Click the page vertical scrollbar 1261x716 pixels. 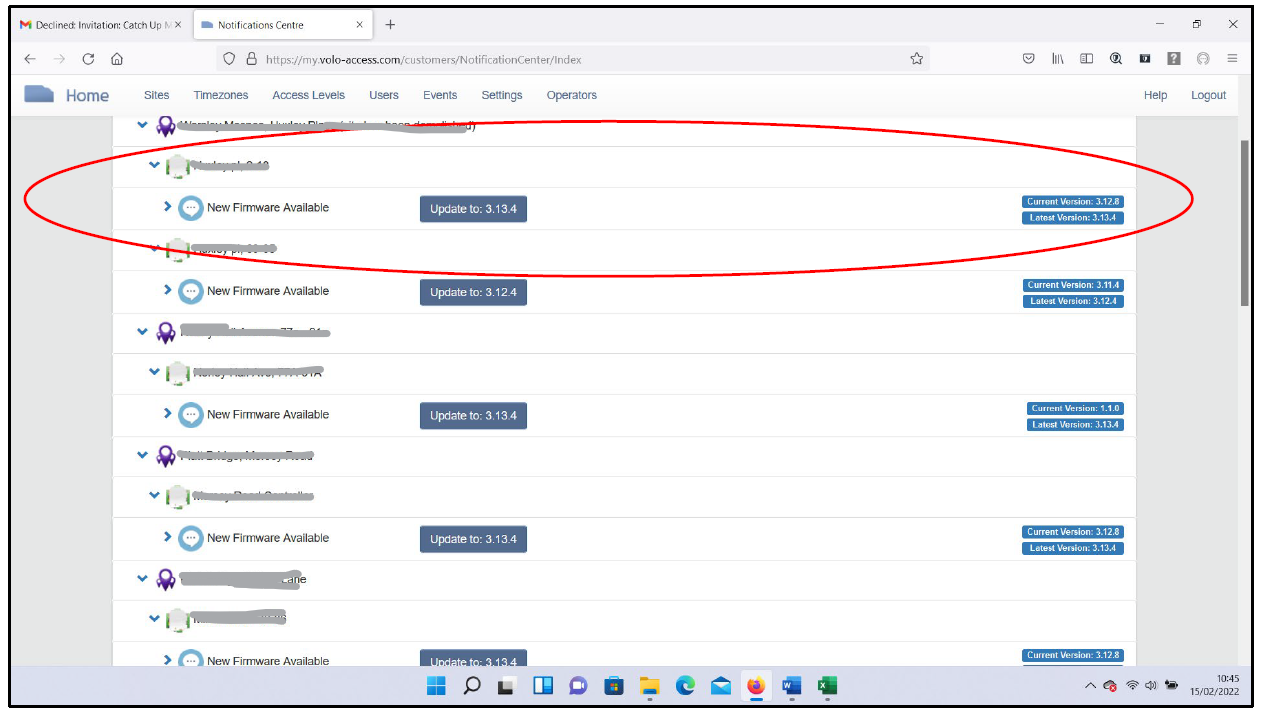[x=1244, y=220]
